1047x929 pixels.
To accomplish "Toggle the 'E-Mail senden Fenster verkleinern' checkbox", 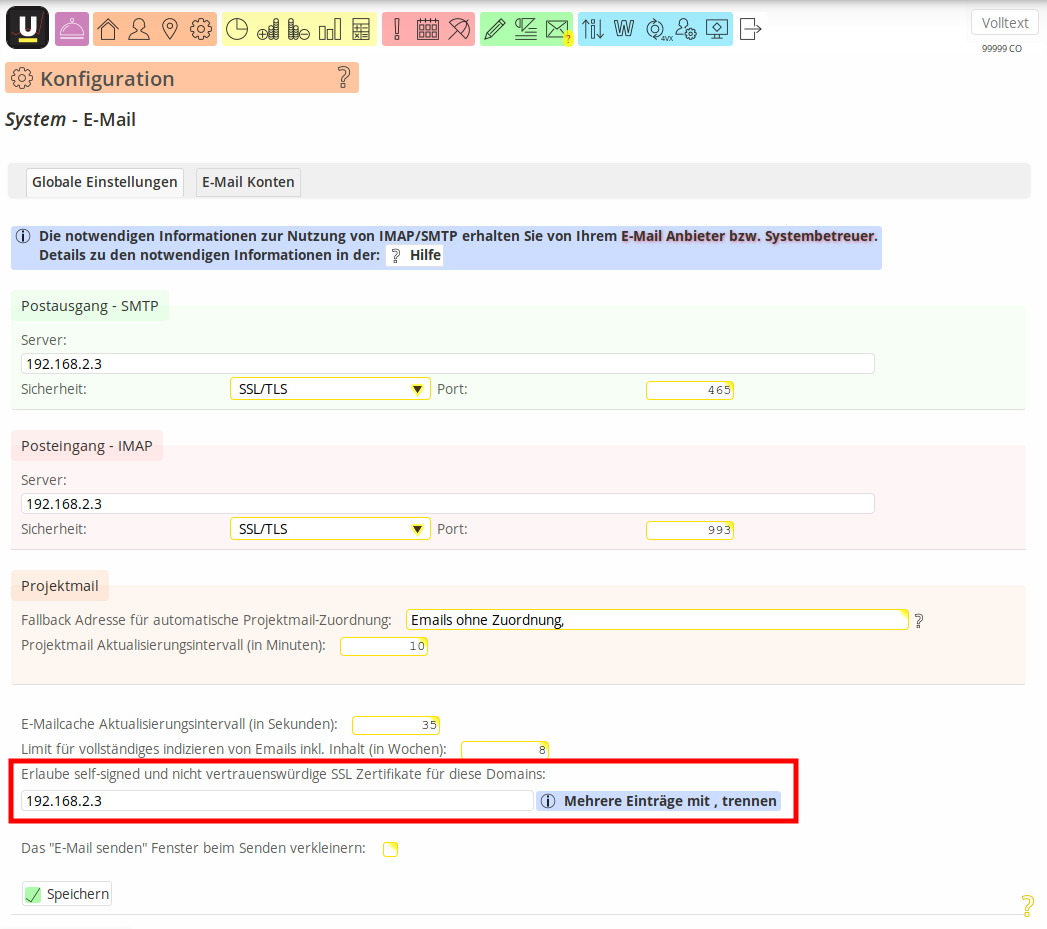I will pos(390,849).
